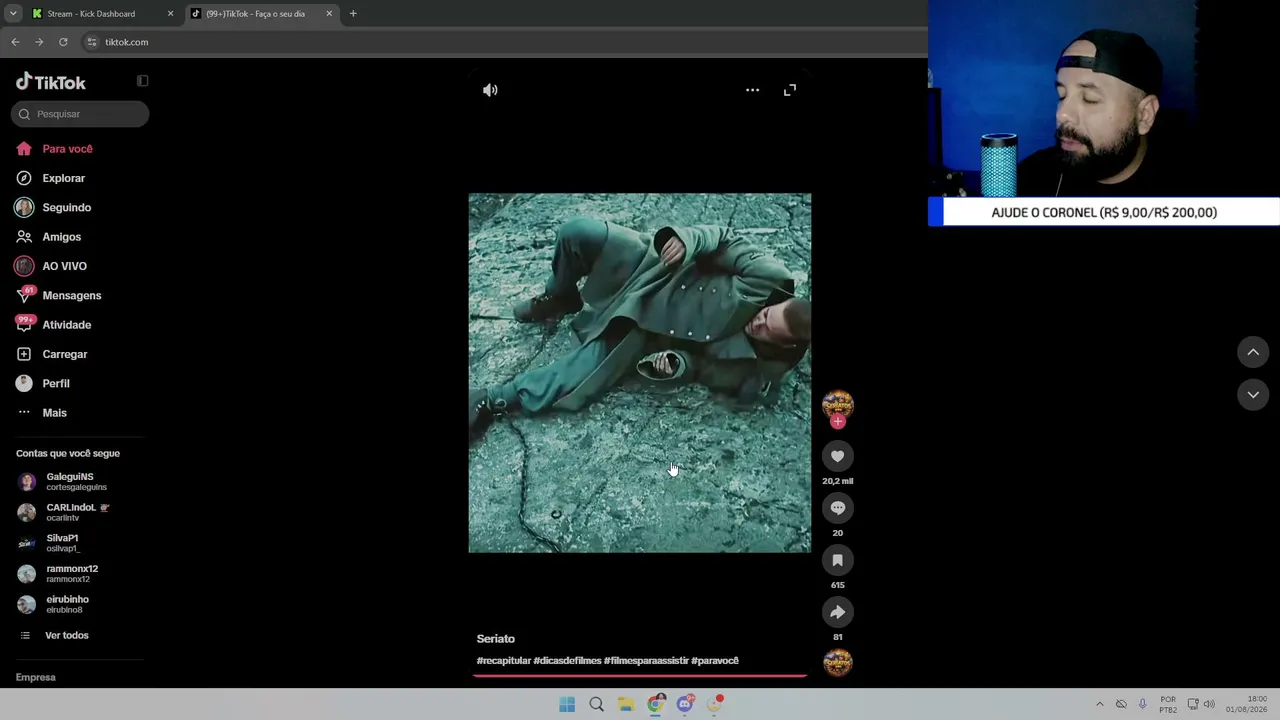
Task: Open the spinning sound disc below the share count
Action: point(838,662)
